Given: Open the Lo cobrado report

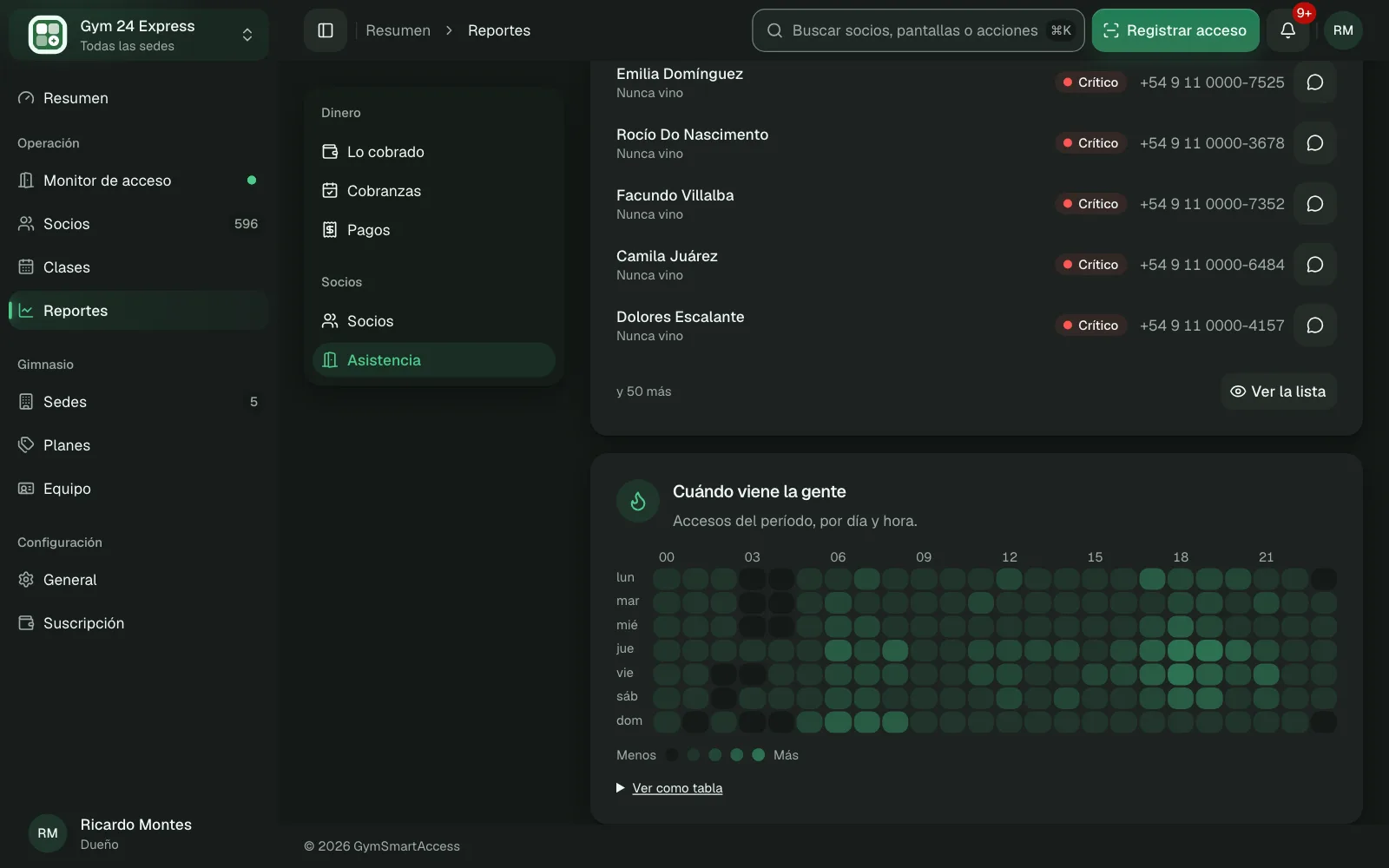Looking at the screenshot, I should point(434,152).
